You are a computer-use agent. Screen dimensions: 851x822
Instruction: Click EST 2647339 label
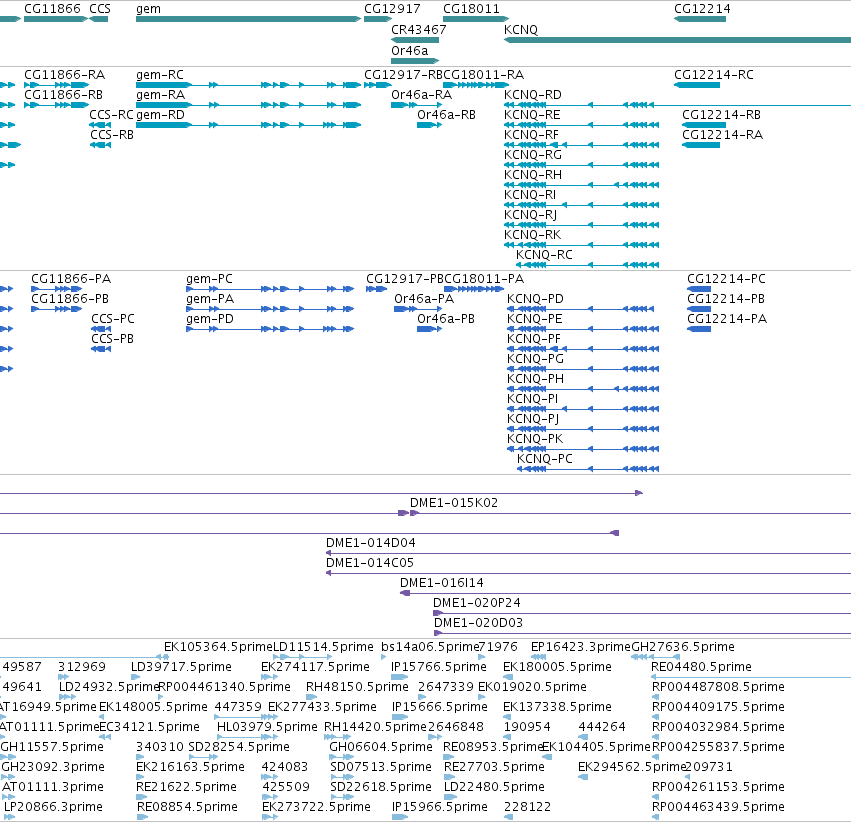(x=446, y=686)
